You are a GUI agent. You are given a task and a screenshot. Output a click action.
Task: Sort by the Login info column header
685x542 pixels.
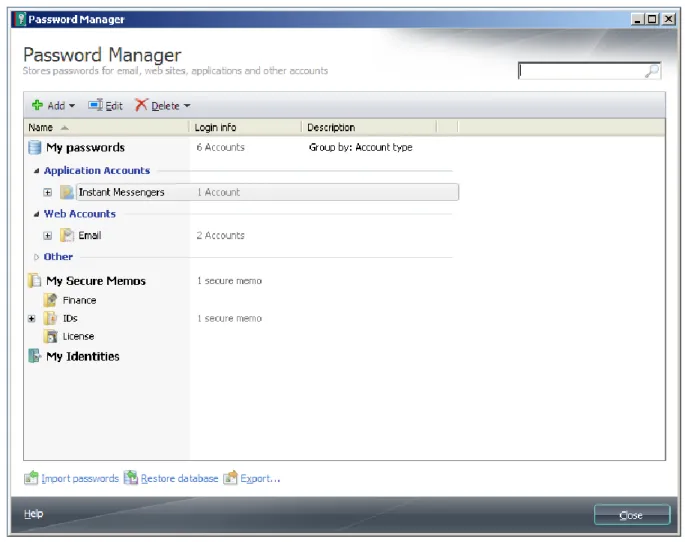pyautogui.click(x=246, y=127)
